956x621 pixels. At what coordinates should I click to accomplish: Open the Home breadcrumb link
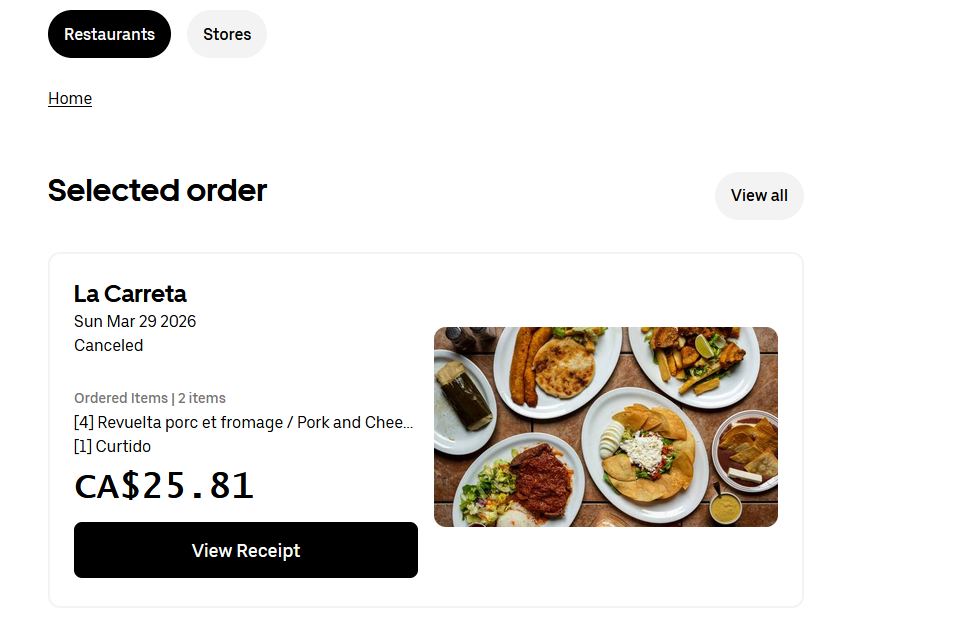click(x=69, y=97)
